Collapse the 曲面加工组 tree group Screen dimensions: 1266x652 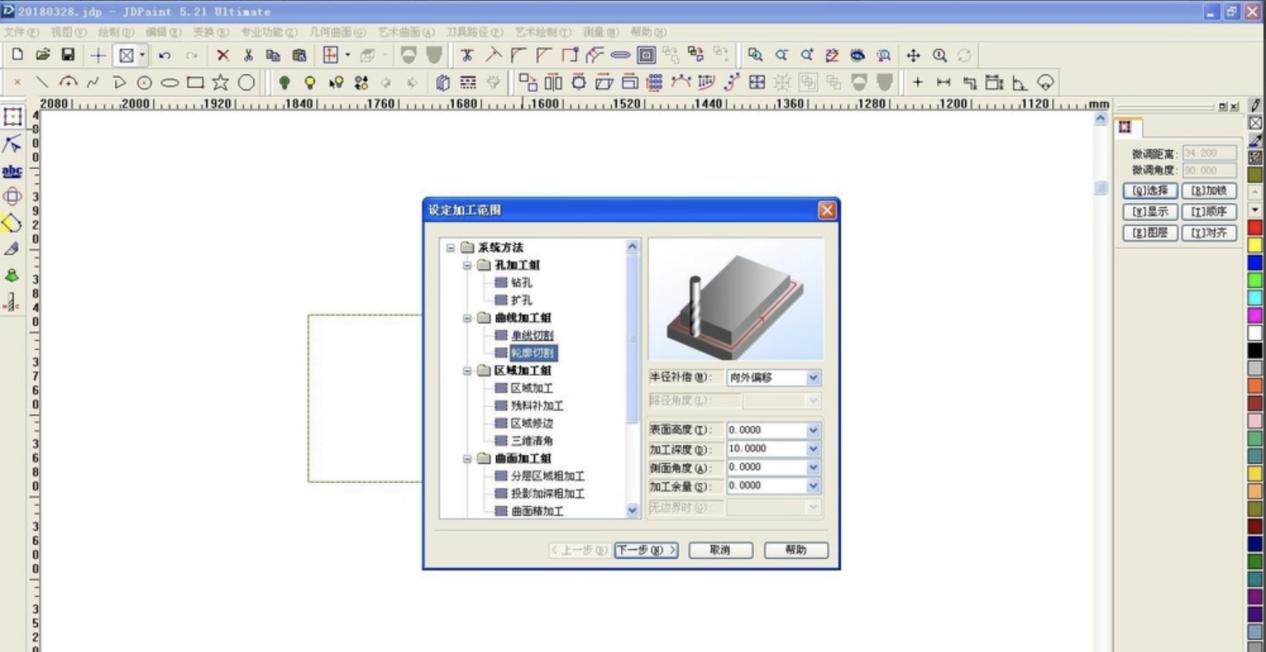[x=467, y=458]
